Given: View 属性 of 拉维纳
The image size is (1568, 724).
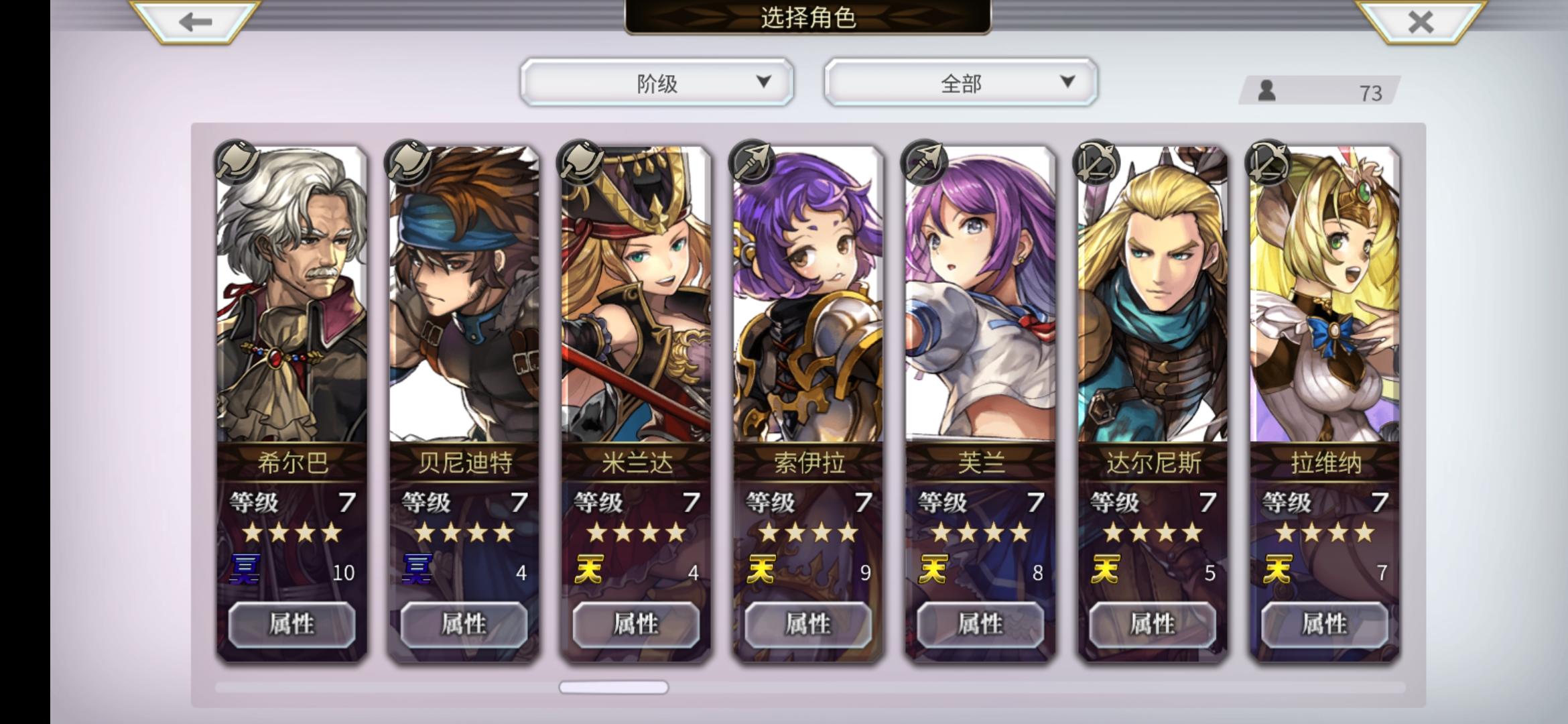Looking at the screenshot, I should click(x=1325, y=625).
